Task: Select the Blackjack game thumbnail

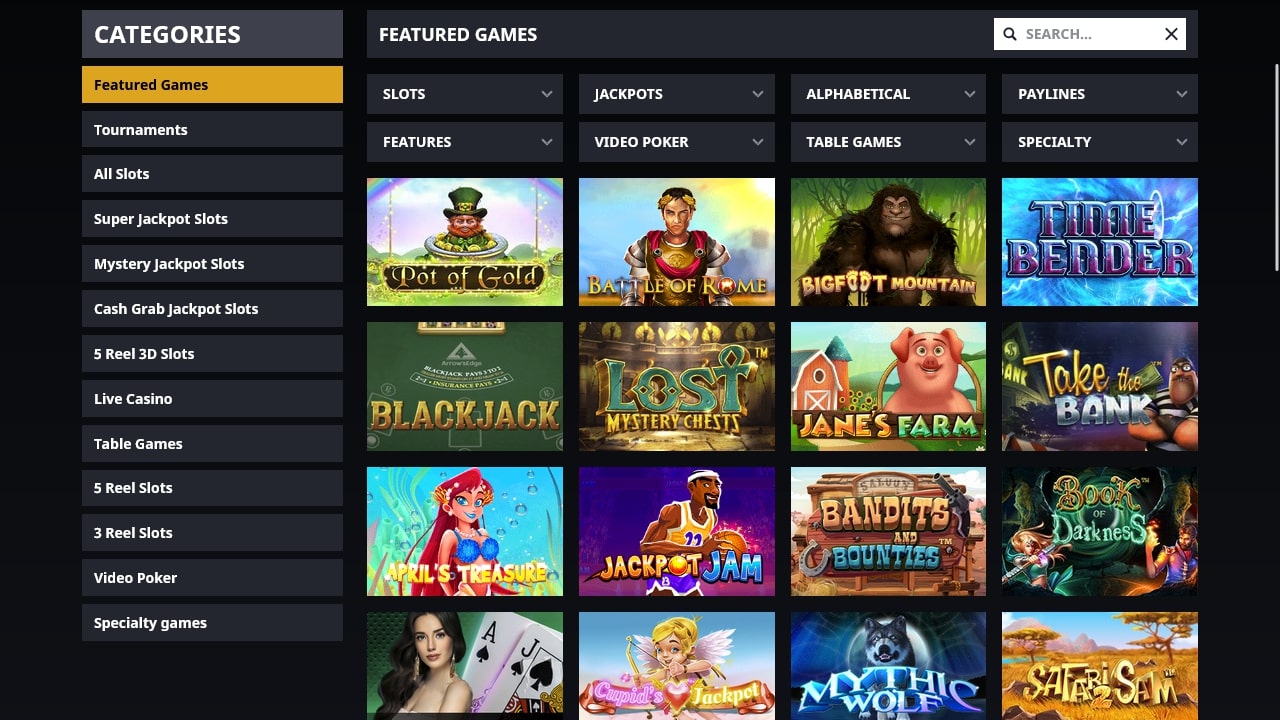Action: [465, 386]
